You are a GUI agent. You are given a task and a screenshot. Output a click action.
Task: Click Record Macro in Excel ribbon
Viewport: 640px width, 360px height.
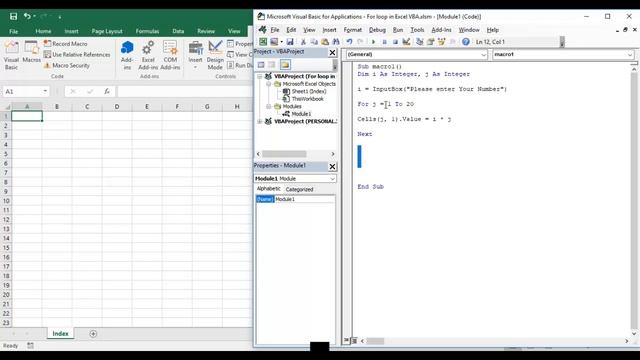coord(65,43)
